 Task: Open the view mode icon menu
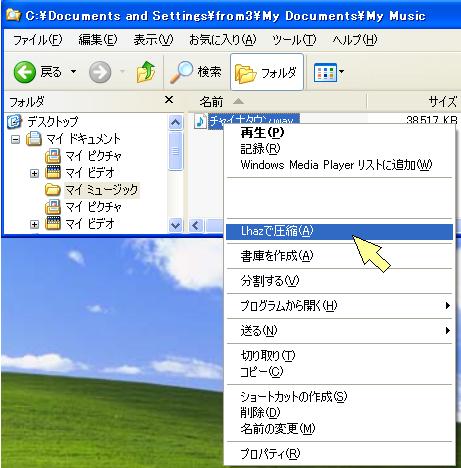click(x=329, y=72)
